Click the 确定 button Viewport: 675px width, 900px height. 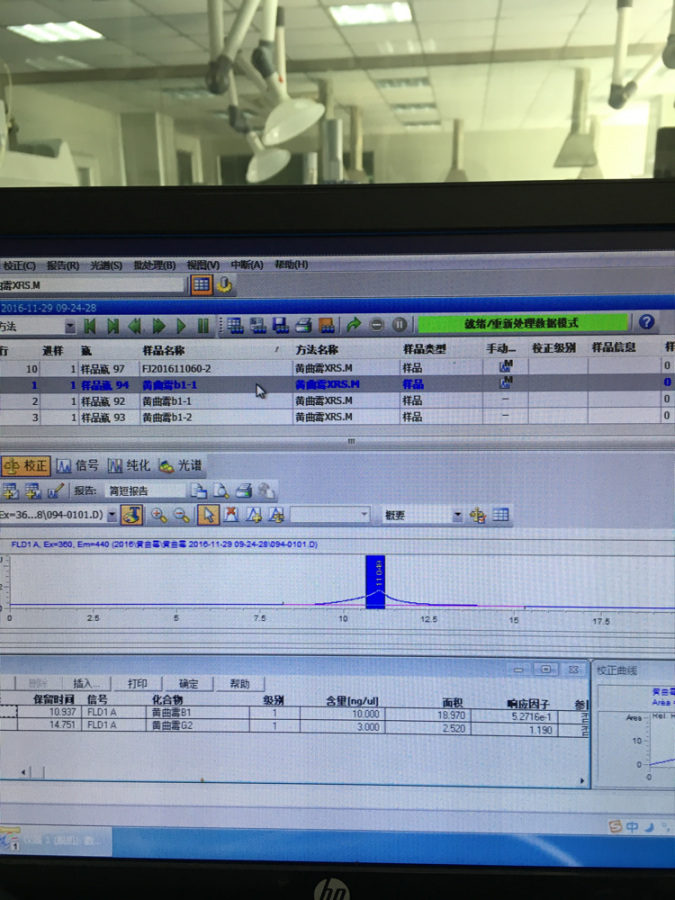pos(188,683)
